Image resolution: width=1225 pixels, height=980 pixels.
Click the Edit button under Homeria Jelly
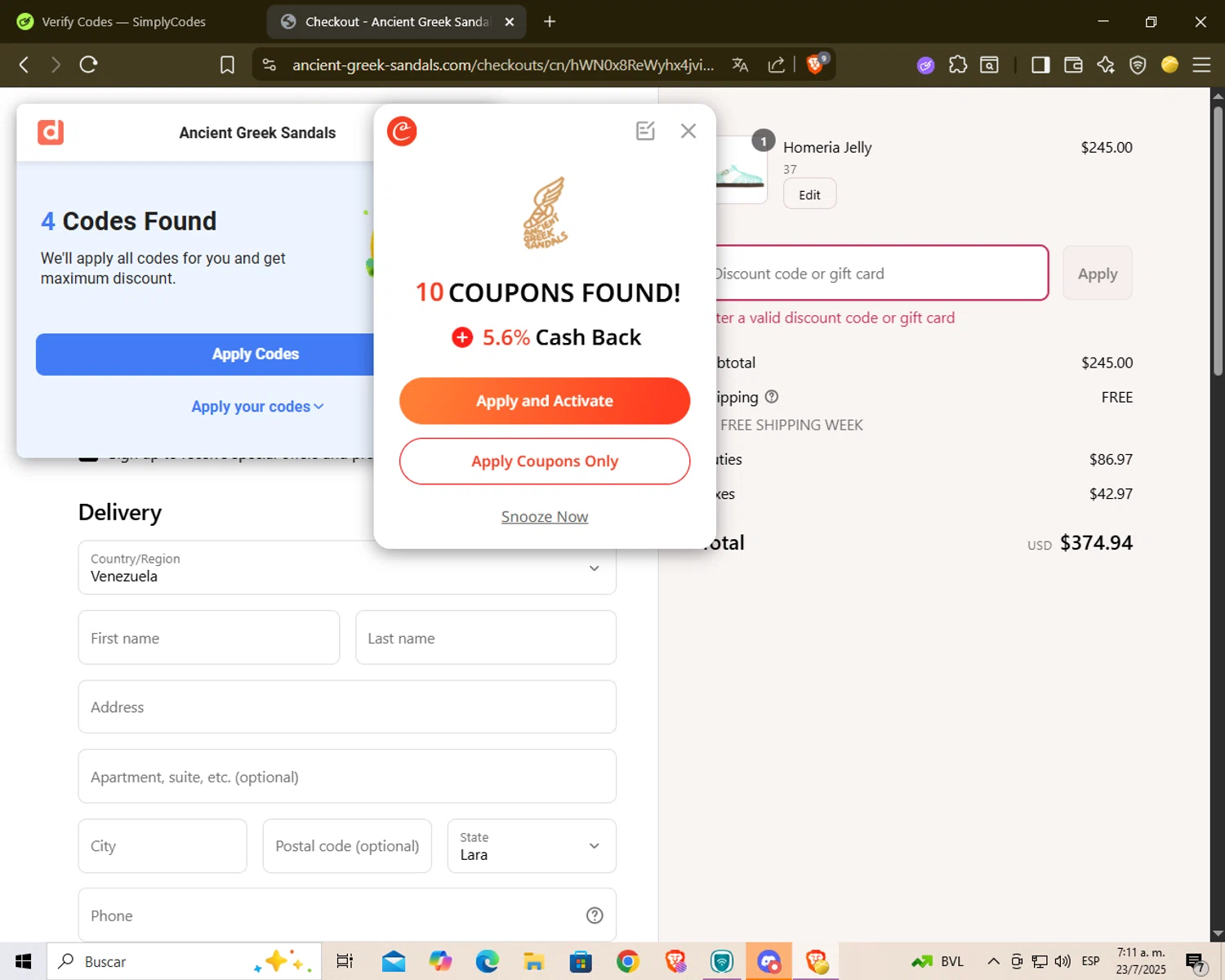809,194
